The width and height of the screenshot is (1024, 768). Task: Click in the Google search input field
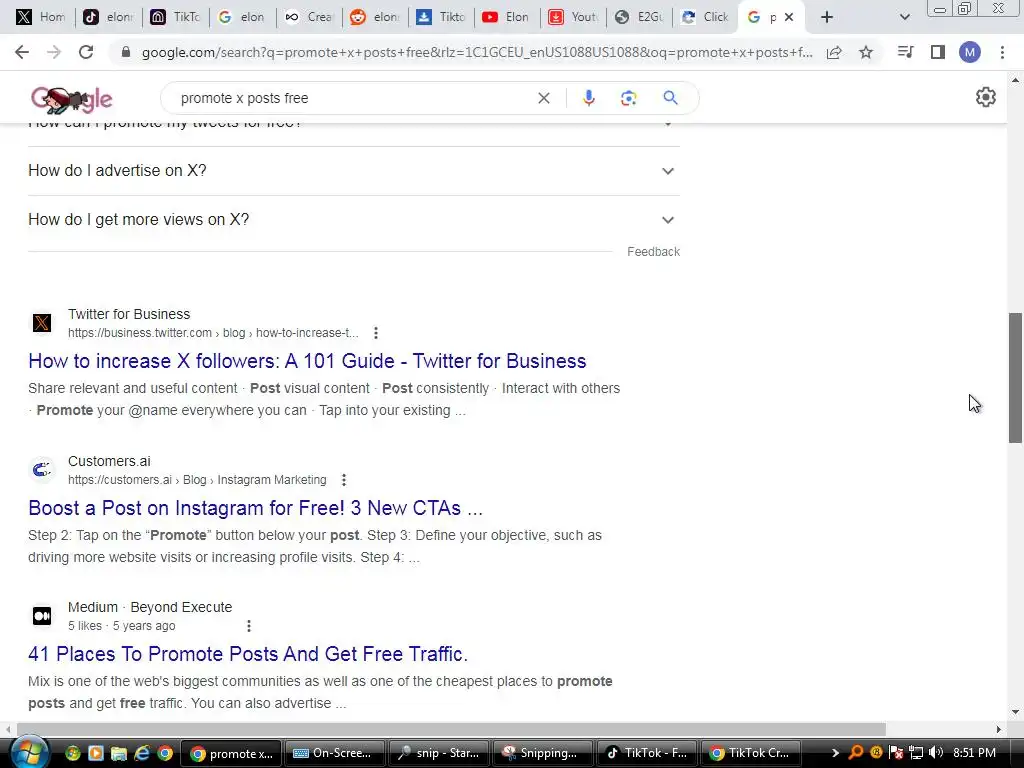pyautogui.click(x=353, y=98)
